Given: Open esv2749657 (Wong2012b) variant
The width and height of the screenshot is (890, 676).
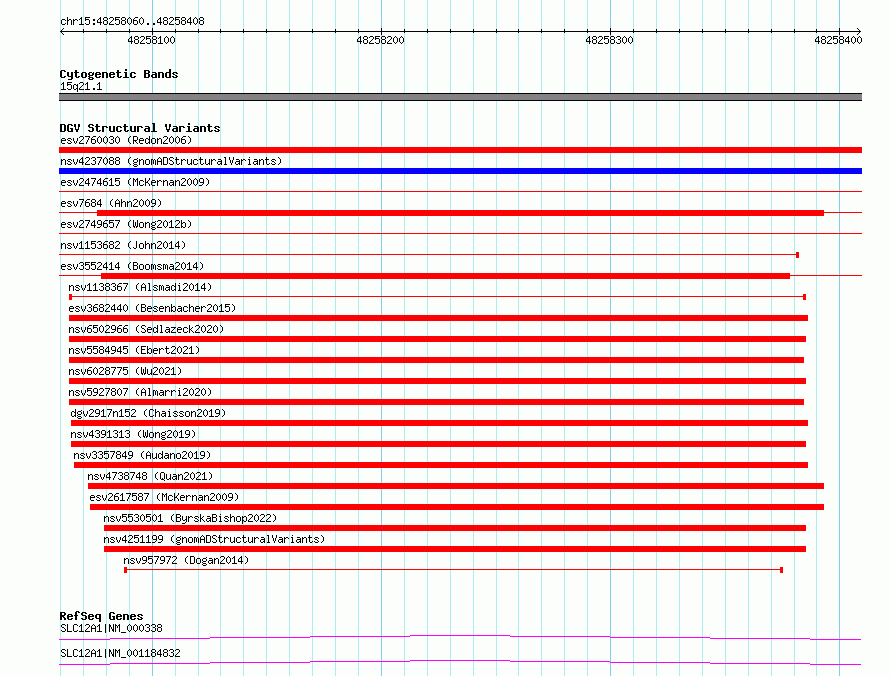Looking at the screenshot, I should tap(126, 224).
